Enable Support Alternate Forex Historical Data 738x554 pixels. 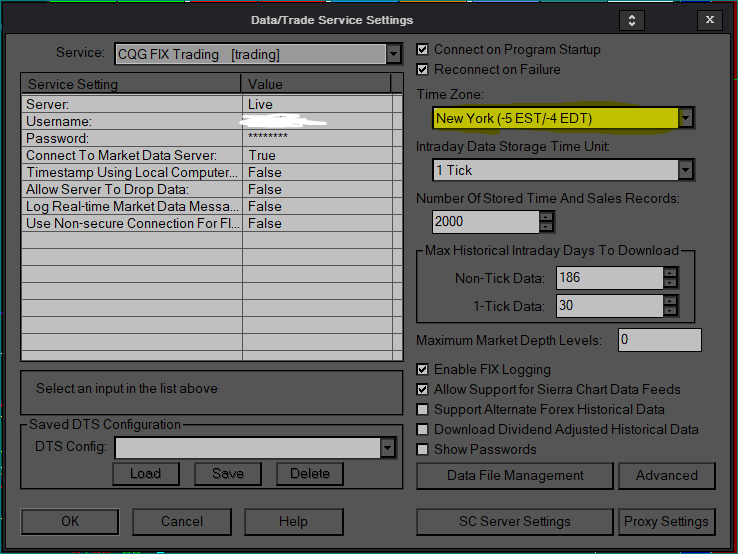tap(423, 410)
